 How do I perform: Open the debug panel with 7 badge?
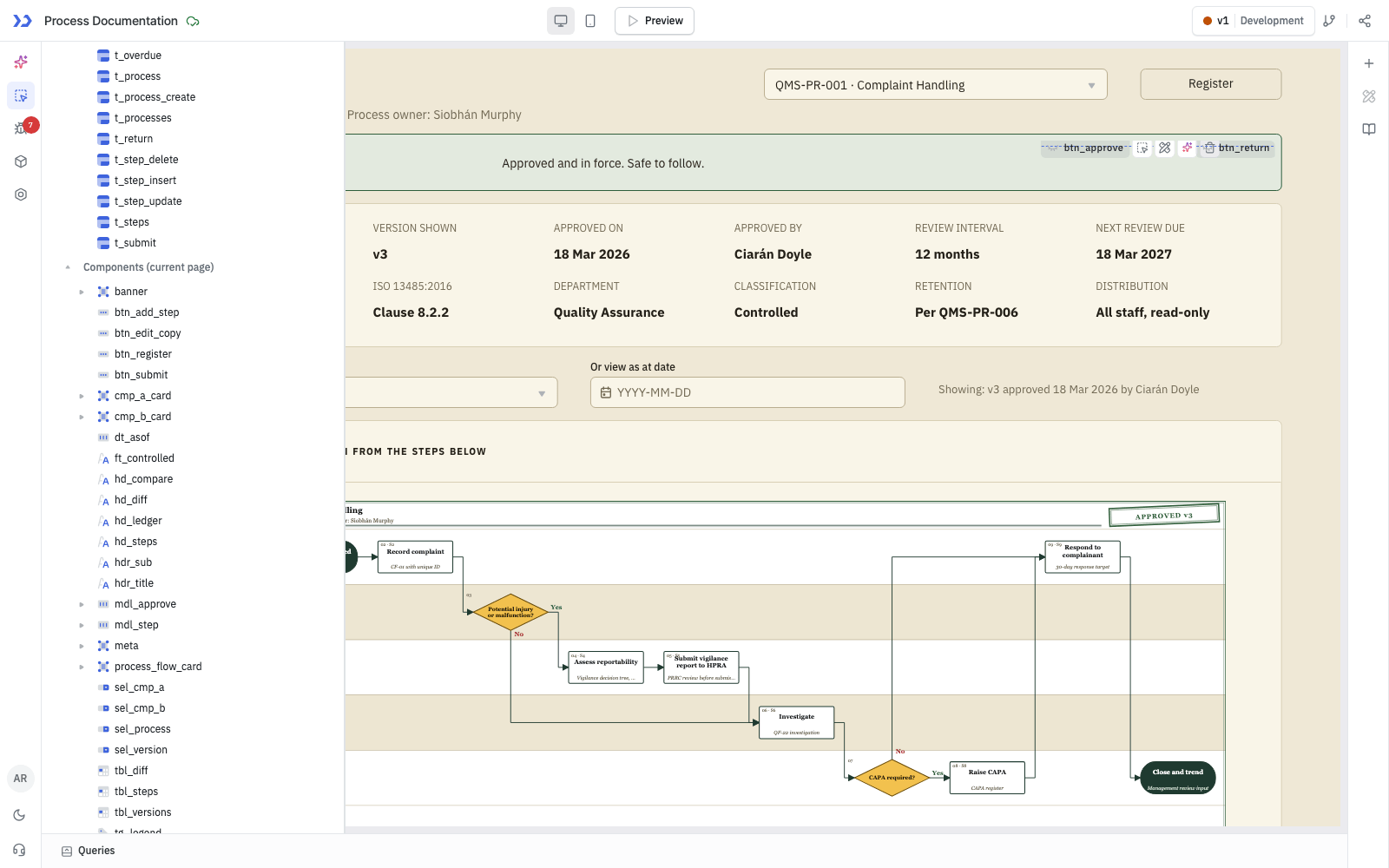coord(21,128)
